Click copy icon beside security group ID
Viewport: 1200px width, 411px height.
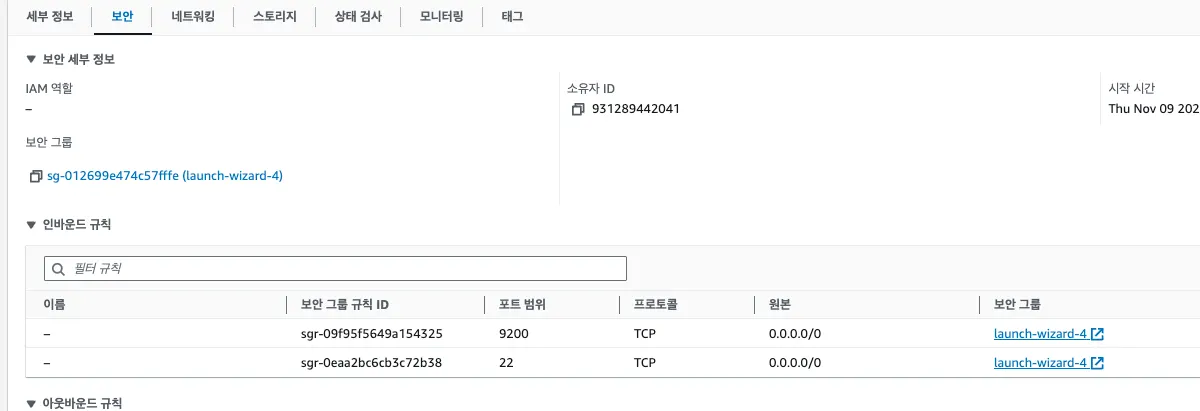pos(36,176)
